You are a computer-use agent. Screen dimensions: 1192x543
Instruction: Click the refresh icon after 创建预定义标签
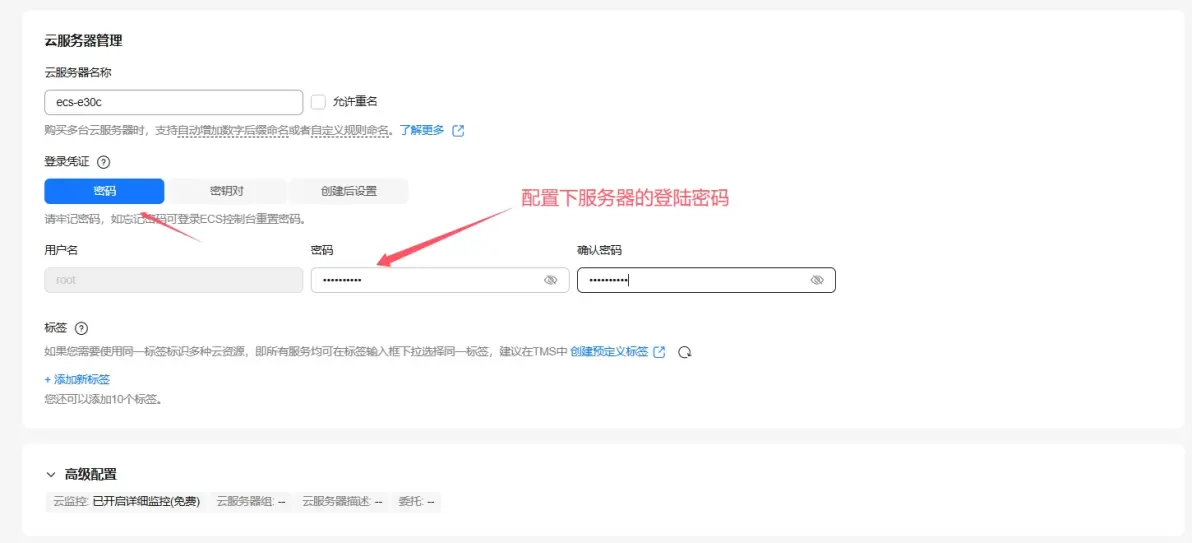[x=685, y=352]
